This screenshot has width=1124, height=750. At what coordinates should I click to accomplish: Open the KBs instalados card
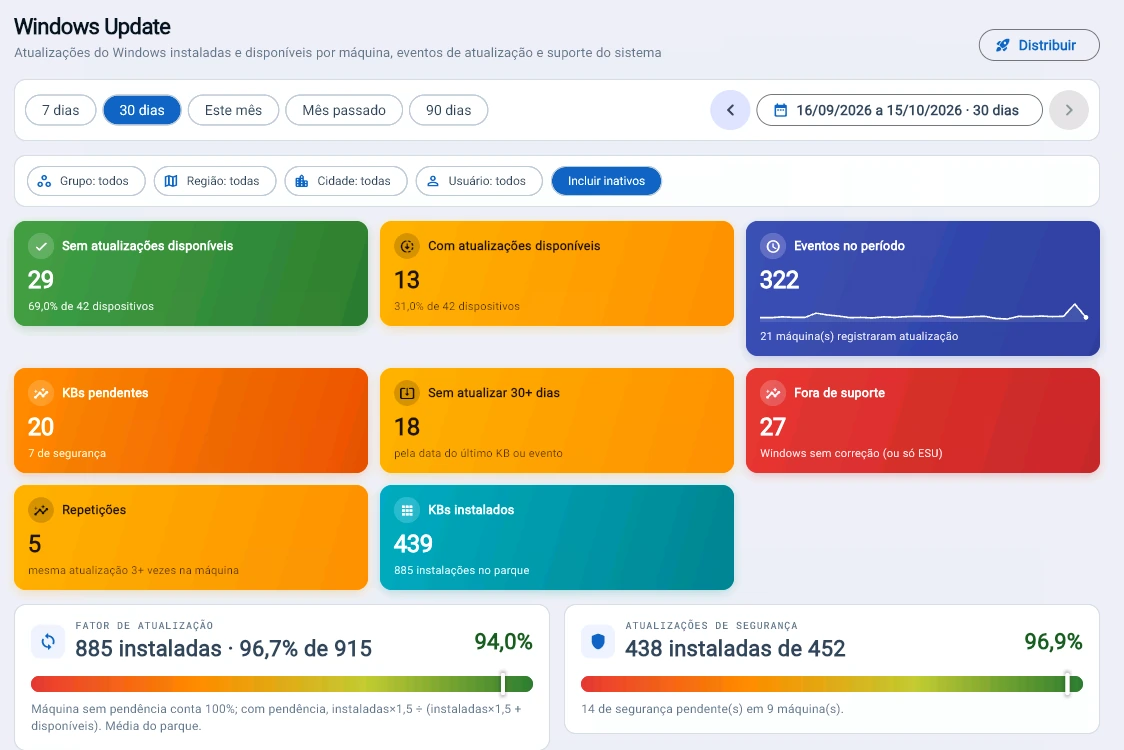pos(557,537)
